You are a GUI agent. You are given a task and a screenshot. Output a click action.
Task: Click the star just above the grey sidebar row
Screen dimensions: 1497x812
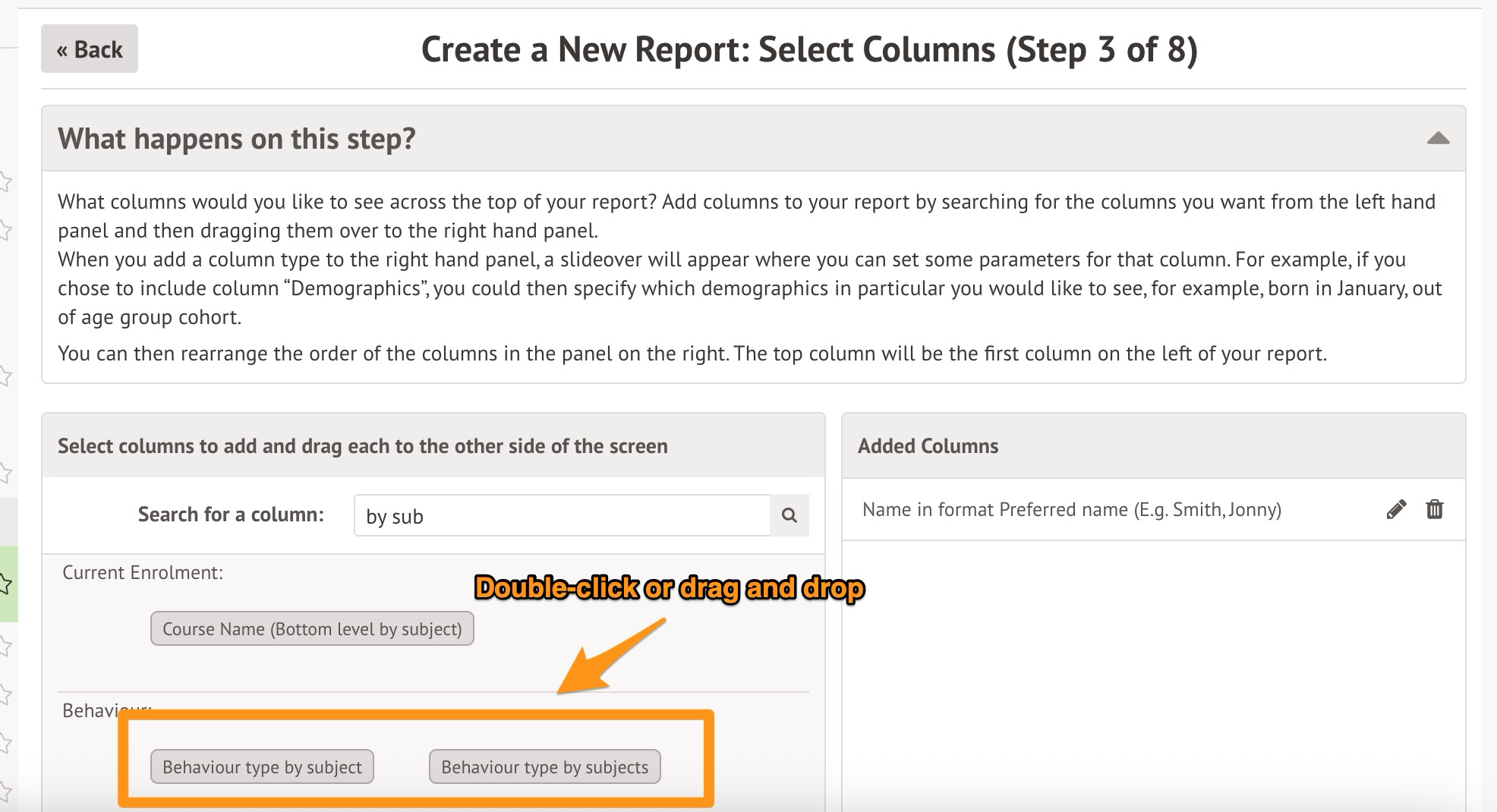(5, 474)
